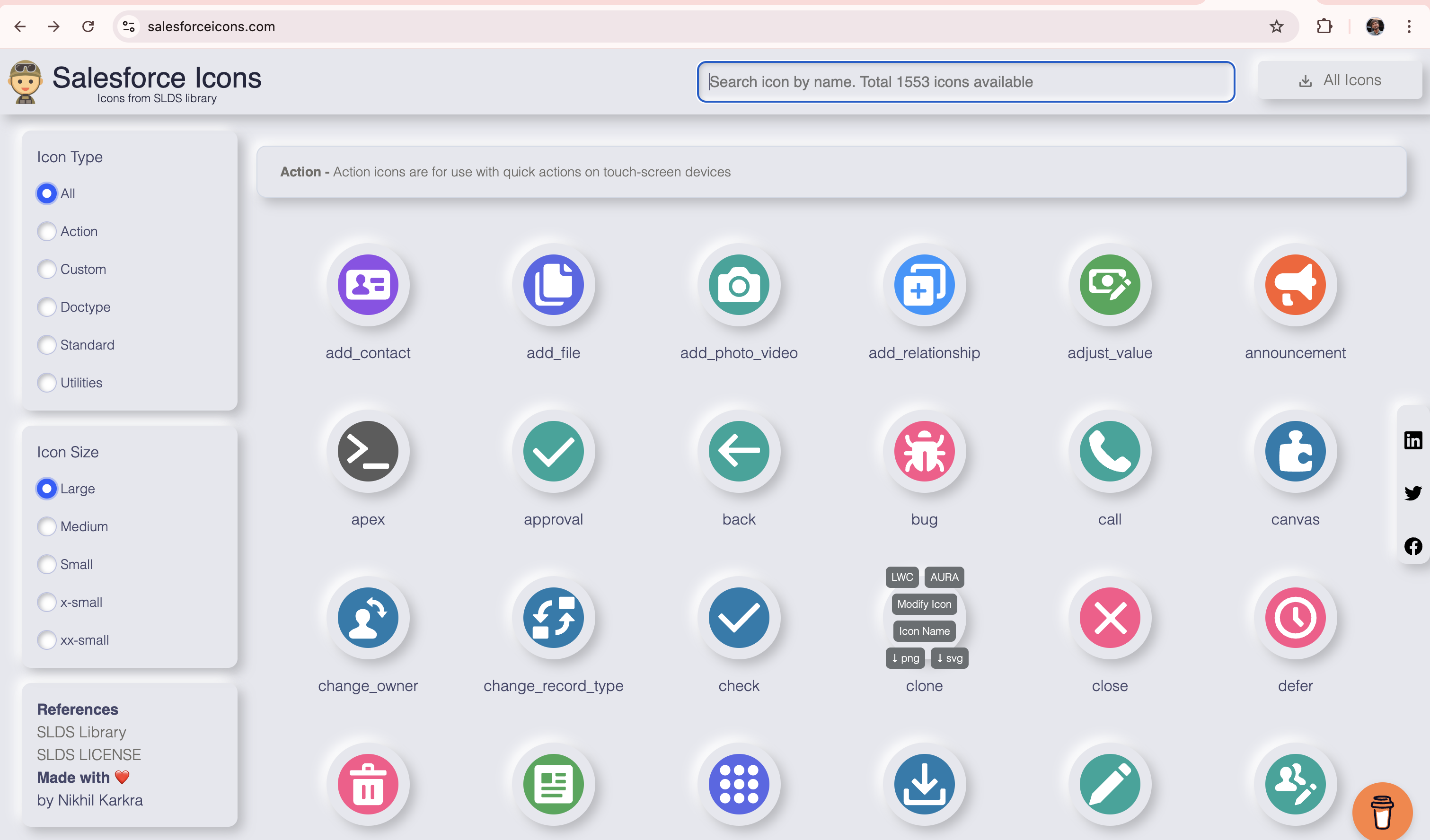Select the Action icon type filter
Image resolution: width=1430 pixels, height=840 pixels.
47,231
